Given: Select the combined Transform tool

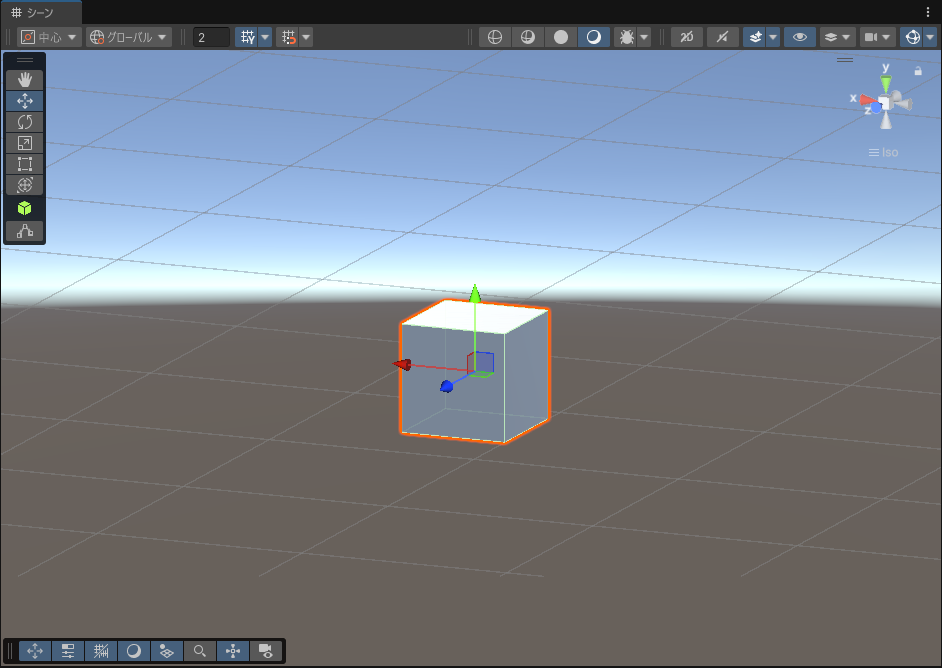Looking at the screenshot, I should [x=25, y=185].
